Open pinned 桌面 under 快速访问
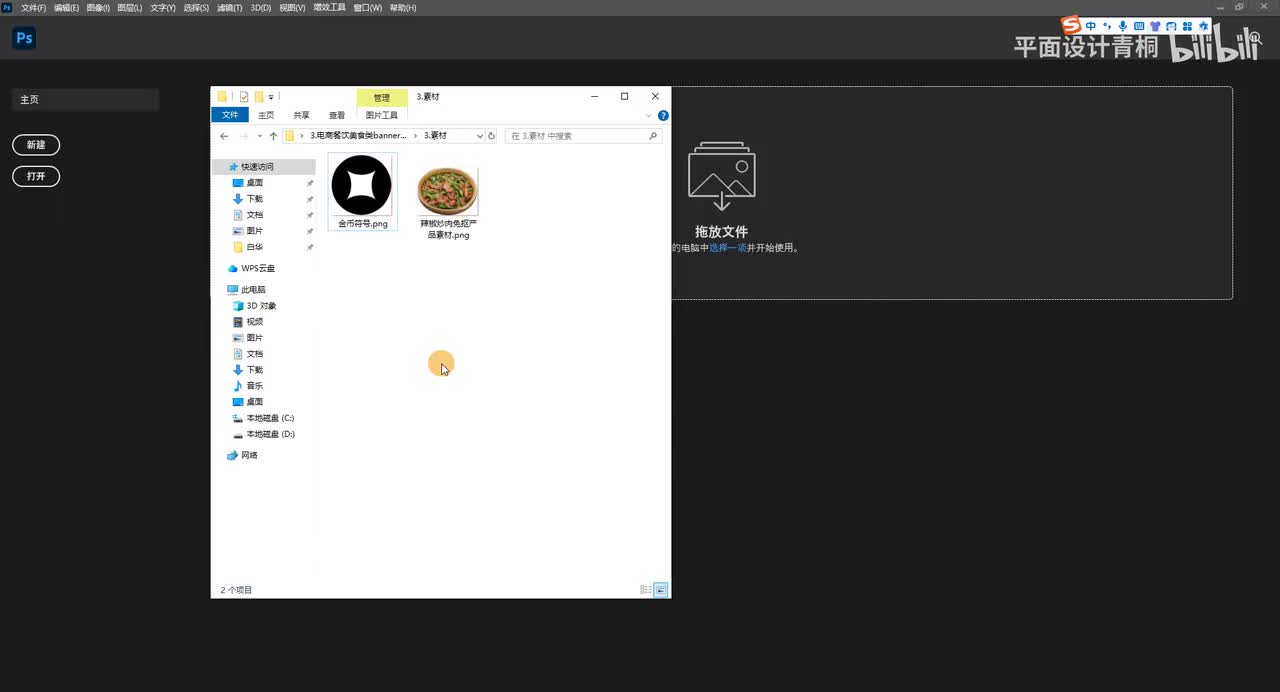This screenshot has height=692, width=1280. pyautogui.click(x=255, y=183)
